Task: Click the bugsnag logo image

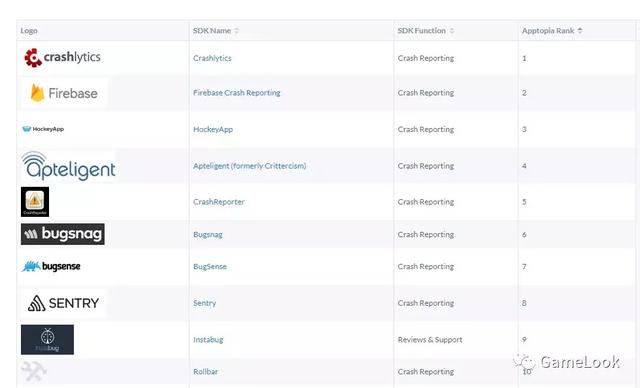Action: 63,234
